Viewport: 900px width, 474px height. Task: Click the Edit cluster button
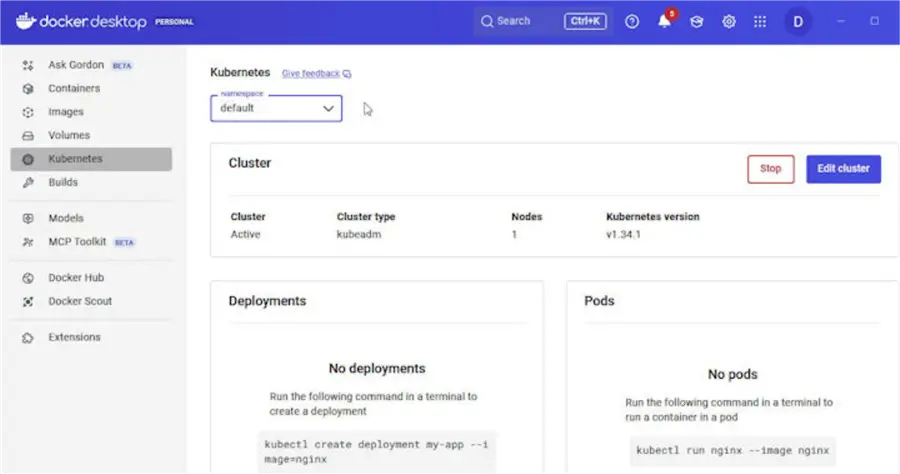pyautogui.click(x=843, y=169)
